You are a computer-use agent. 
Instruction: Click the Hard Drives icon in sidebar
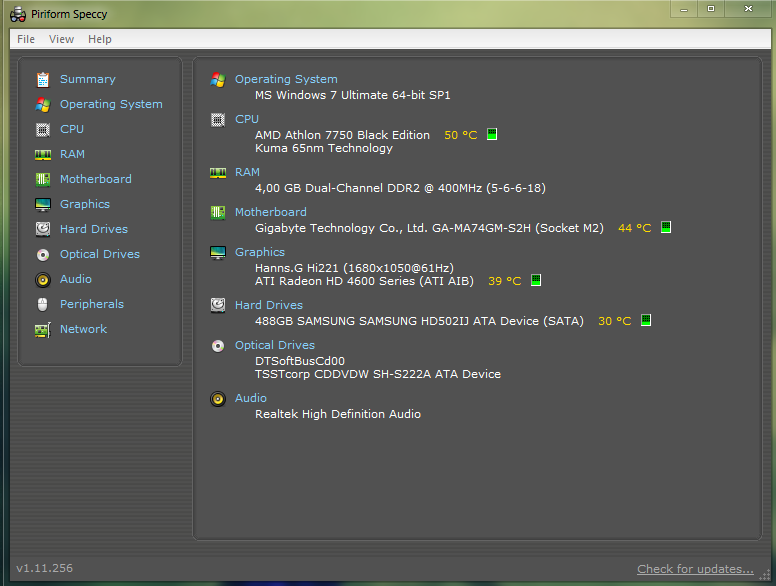(42, 229)
